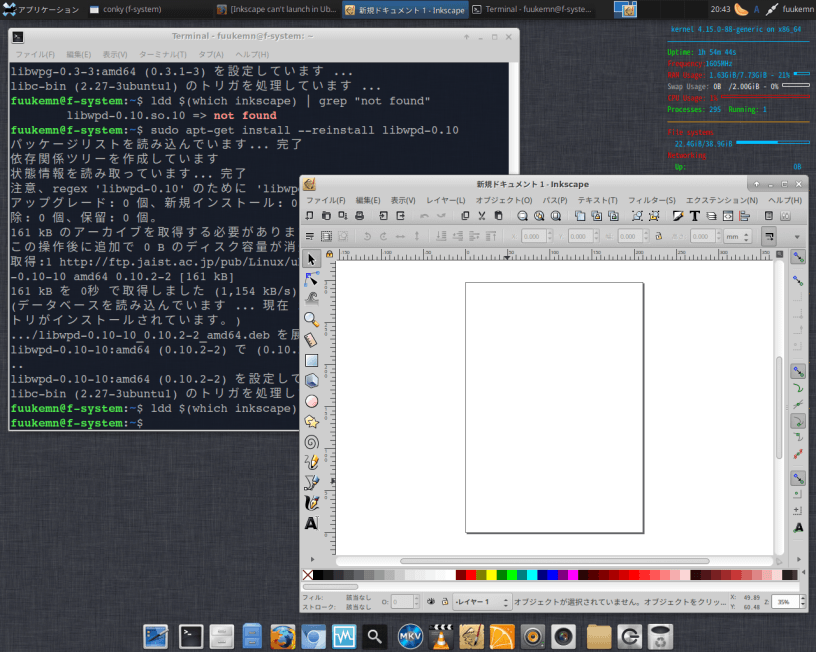The height and width of the screenshot is (652, 816).
Task: Click the Import icon
Action: (x=384, y=215)
